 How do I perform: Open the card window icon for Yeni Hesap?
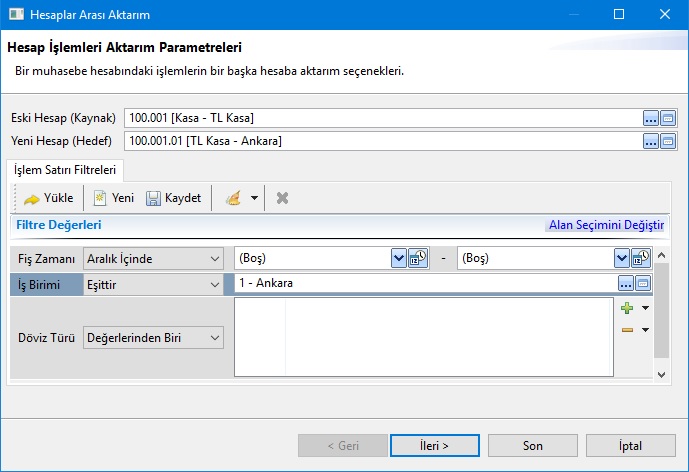[668, 141]
